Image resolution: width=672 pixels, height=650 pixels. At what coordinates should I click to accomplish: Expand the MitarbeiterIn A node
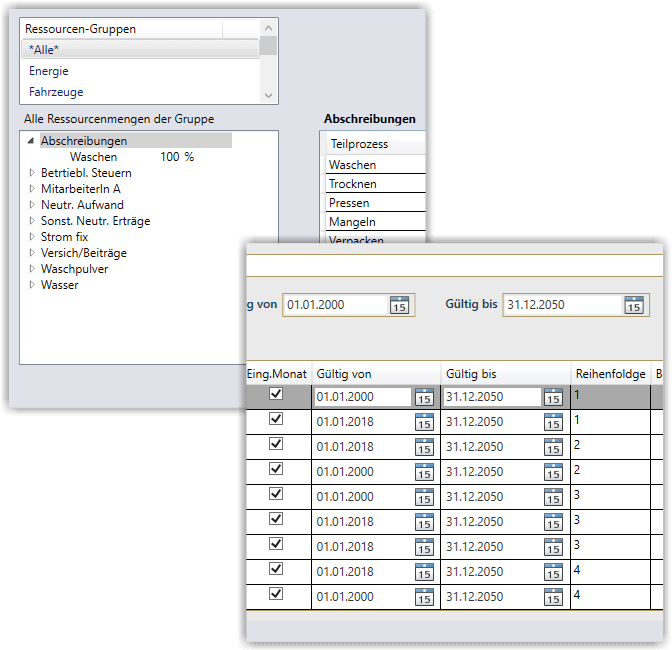tap(32, 189)
